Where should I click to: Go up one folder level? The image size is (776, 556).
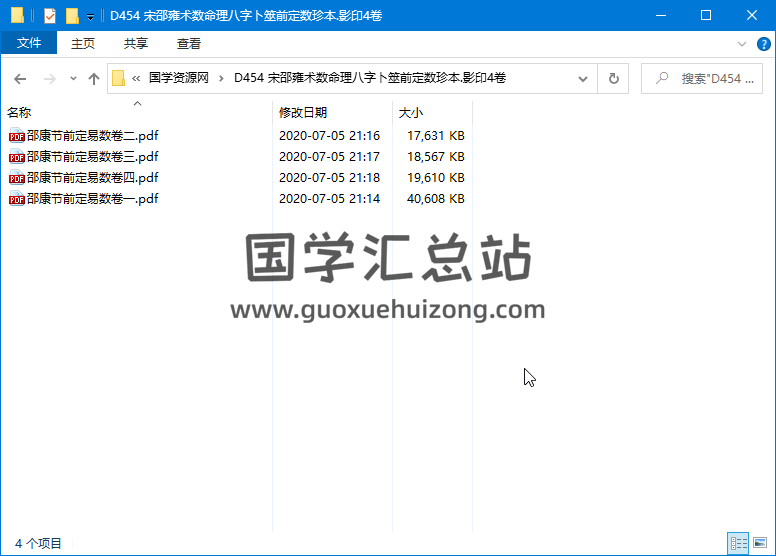94,79
